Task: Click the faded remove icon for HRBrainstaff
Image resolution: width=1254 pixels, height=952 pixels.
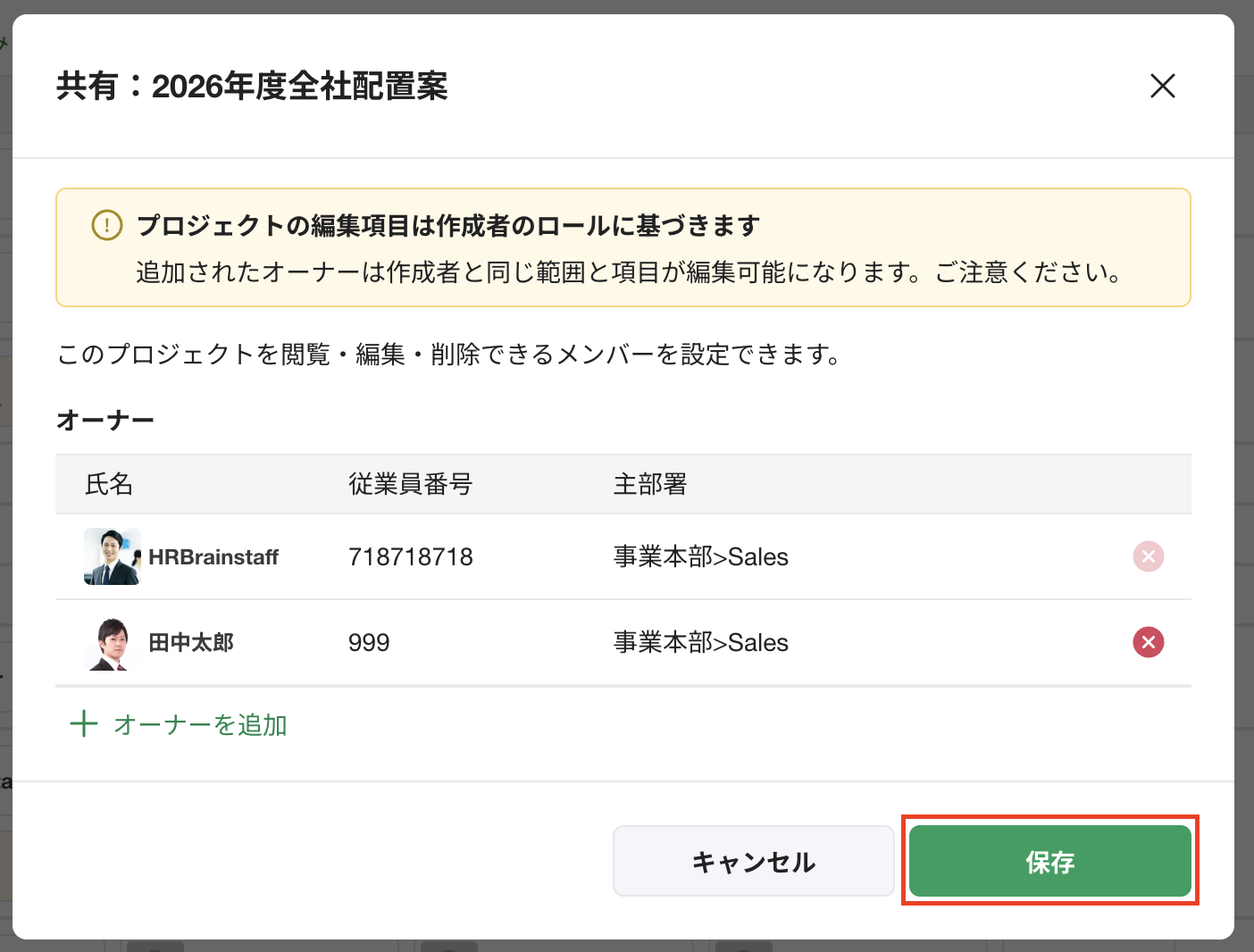Action: (1148, 556)
